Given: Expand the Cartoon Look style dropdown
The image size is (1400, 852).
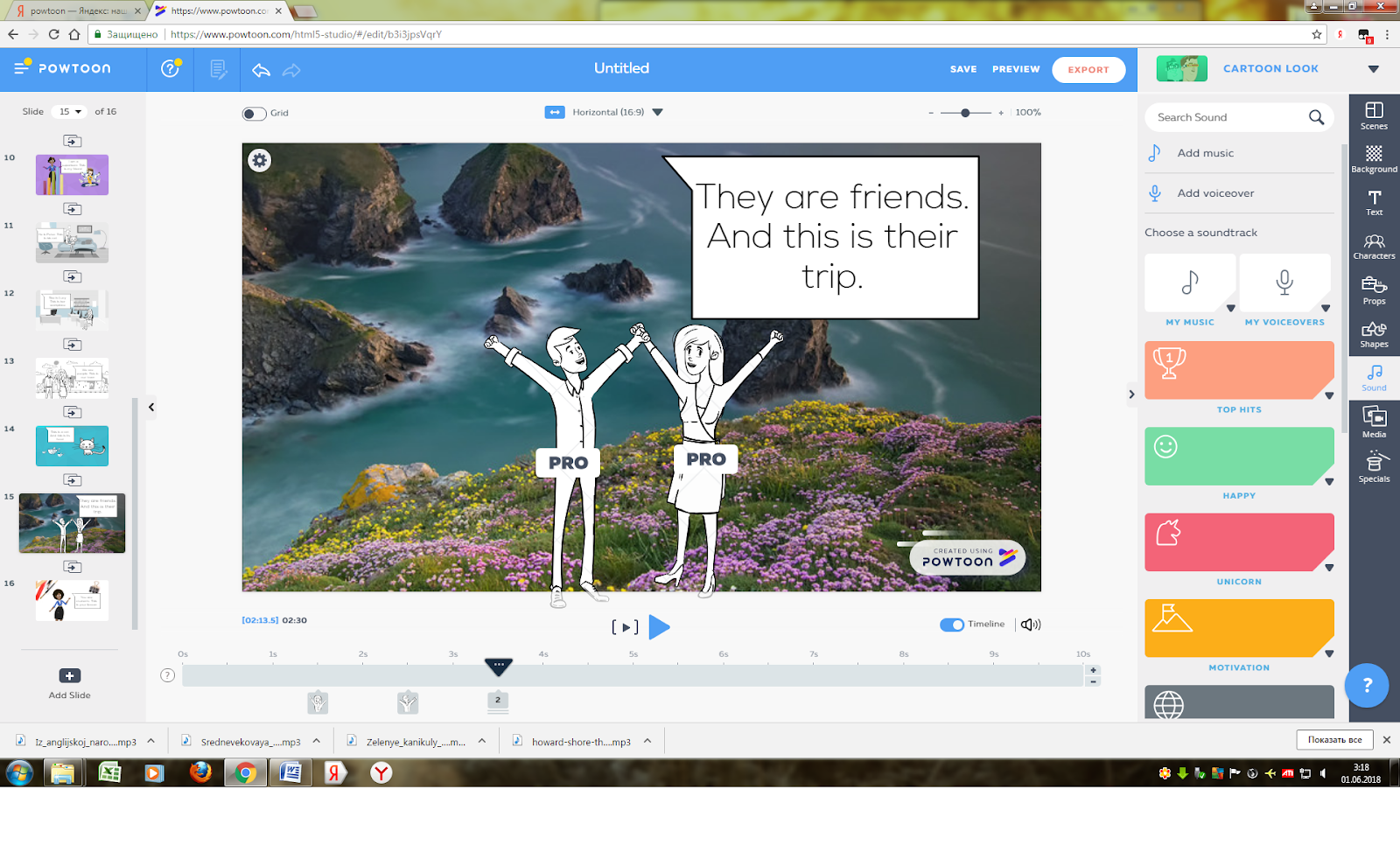Looking at the screenshot, I should [1373, 69].
